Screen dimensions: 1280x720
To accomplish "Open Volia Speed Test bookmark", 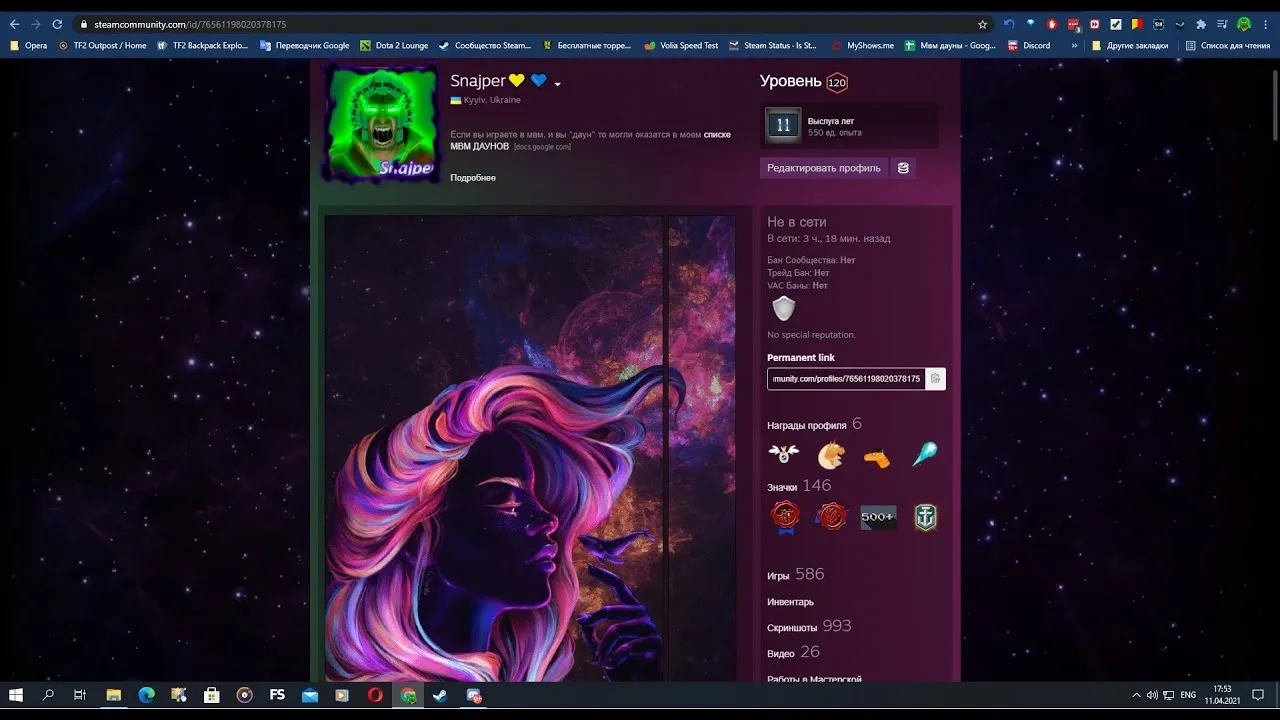I will (681, 45).
